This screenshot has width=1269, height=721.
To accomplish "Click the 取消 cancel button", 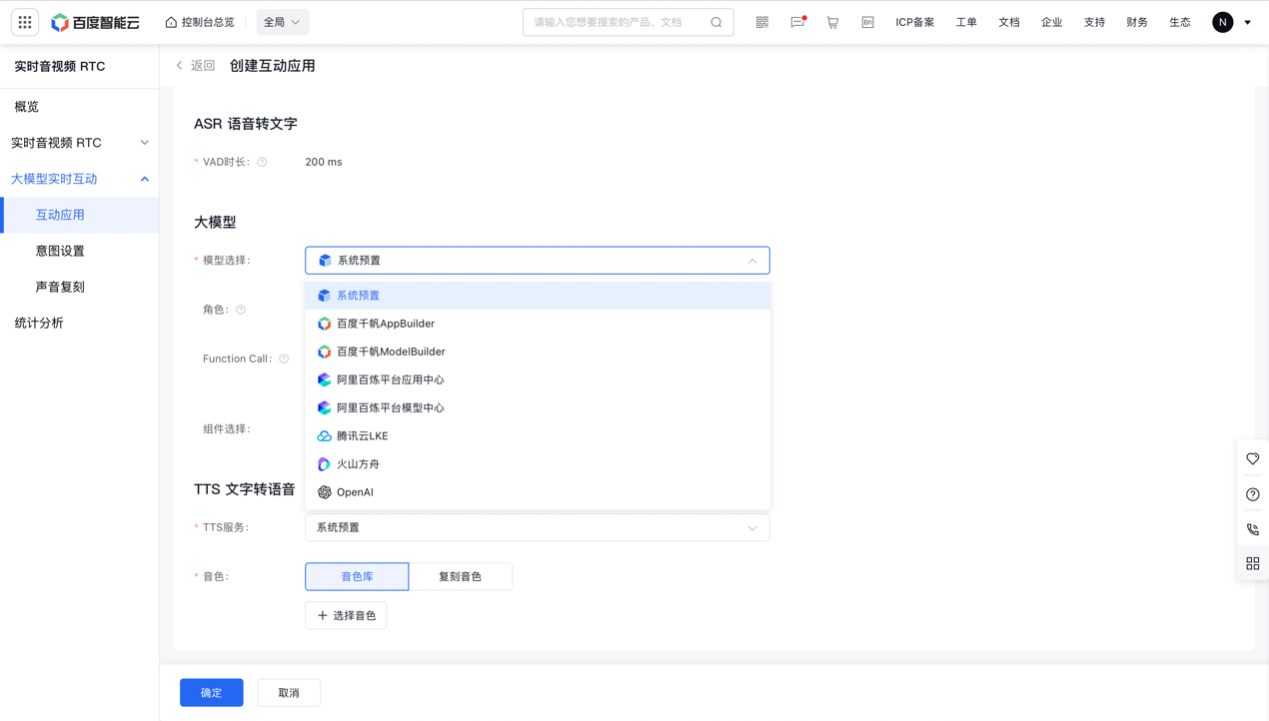I will [x=289, y=693].
